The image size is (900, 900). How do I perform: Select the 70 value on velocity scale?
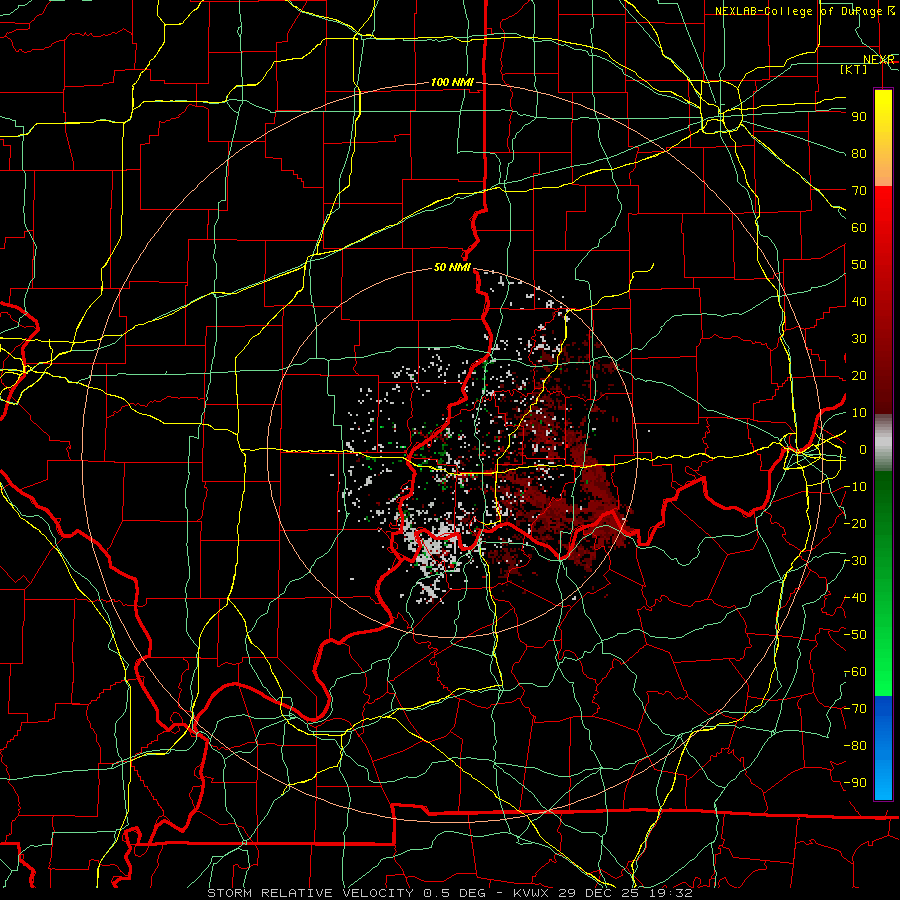(859, 191)
